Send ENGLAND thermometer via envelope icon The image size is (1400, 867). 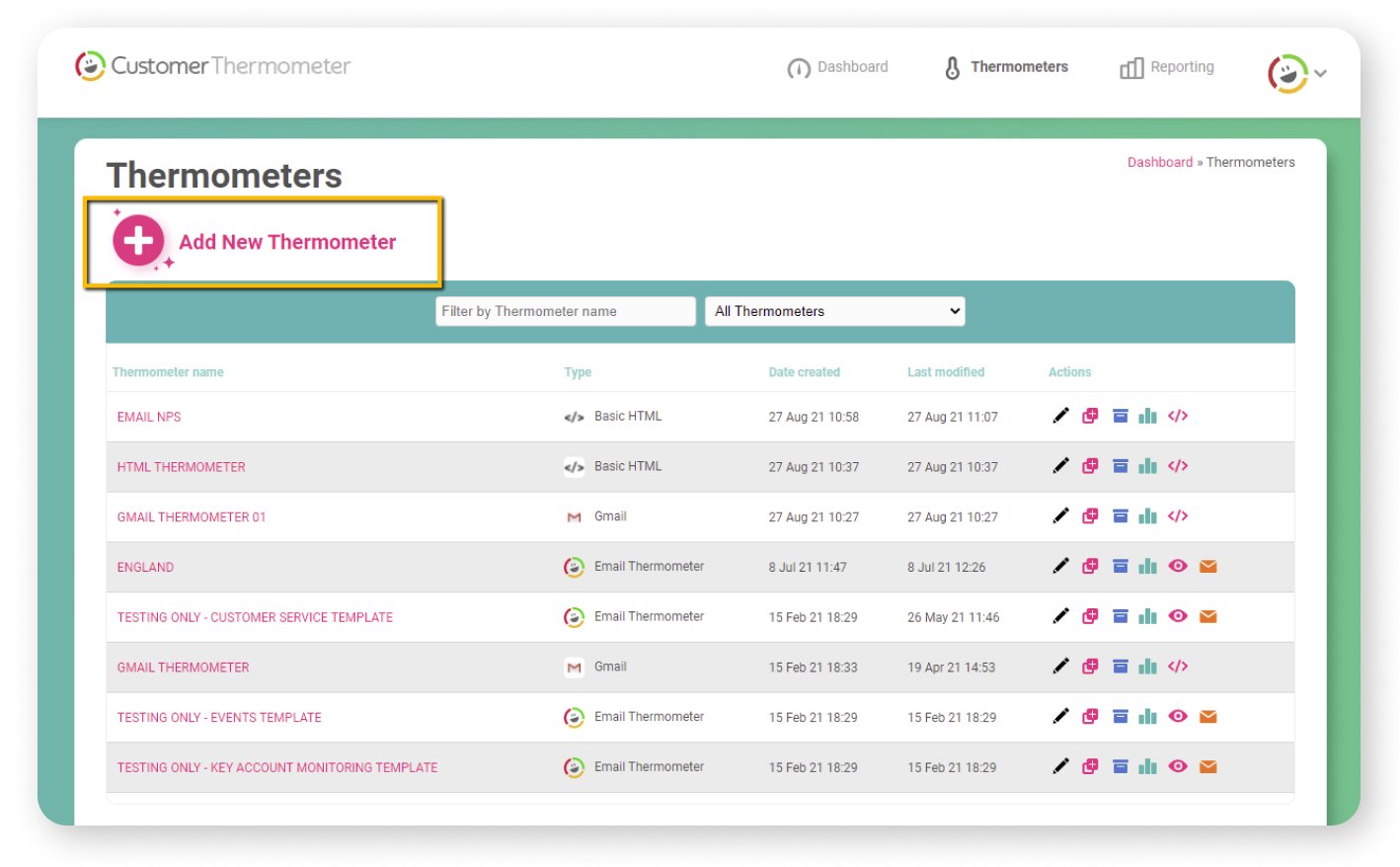1207,566
